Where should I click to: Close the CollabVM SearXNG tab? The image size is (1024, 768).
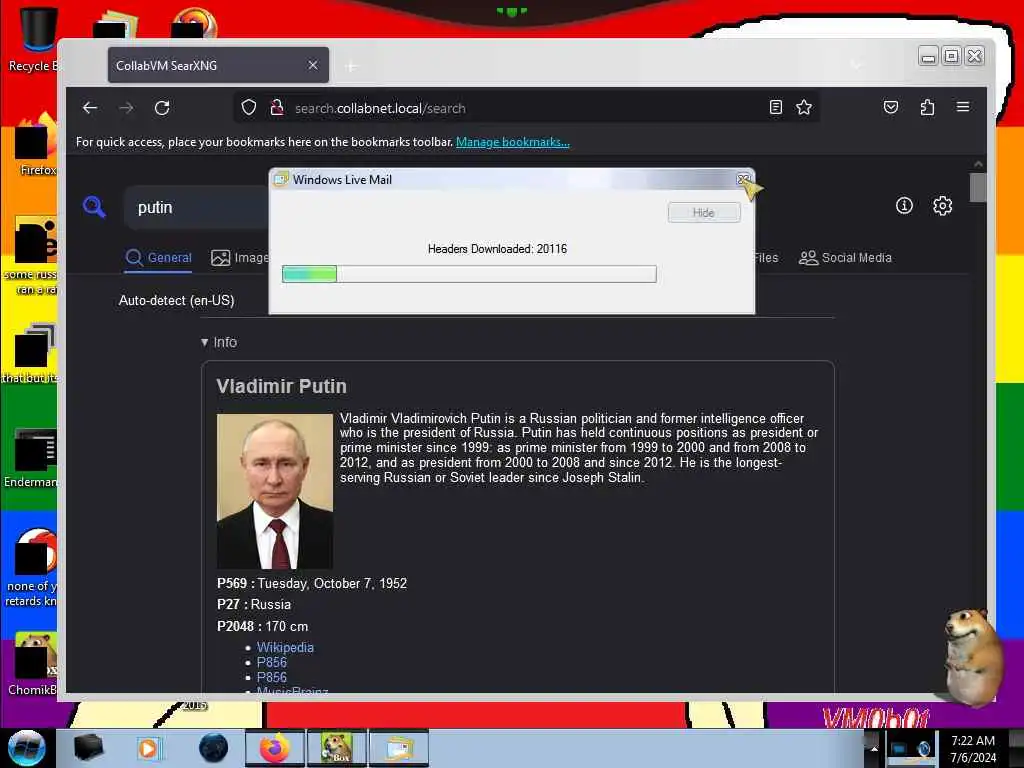pyautogui.click(x=313, y=65)
